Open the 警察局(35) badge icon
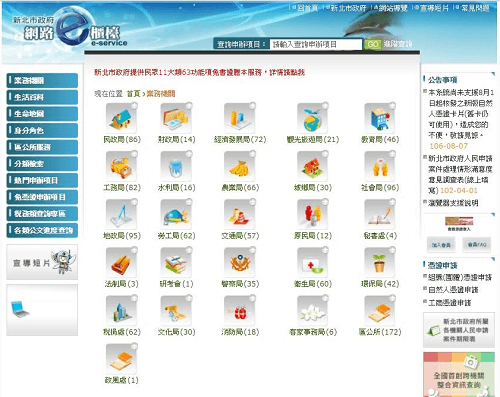 tap(240, 263)
